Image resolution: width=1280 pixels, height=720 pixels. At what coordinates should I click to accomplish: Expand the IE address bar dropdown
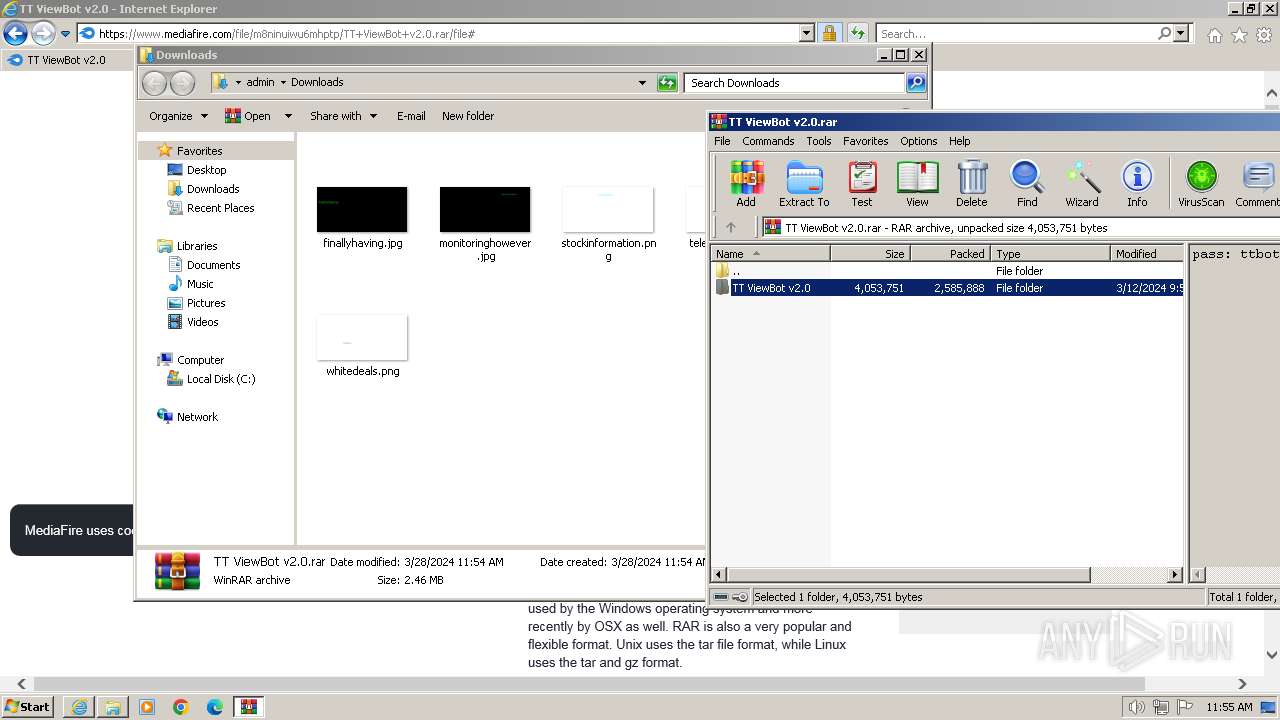pos(807,33)
